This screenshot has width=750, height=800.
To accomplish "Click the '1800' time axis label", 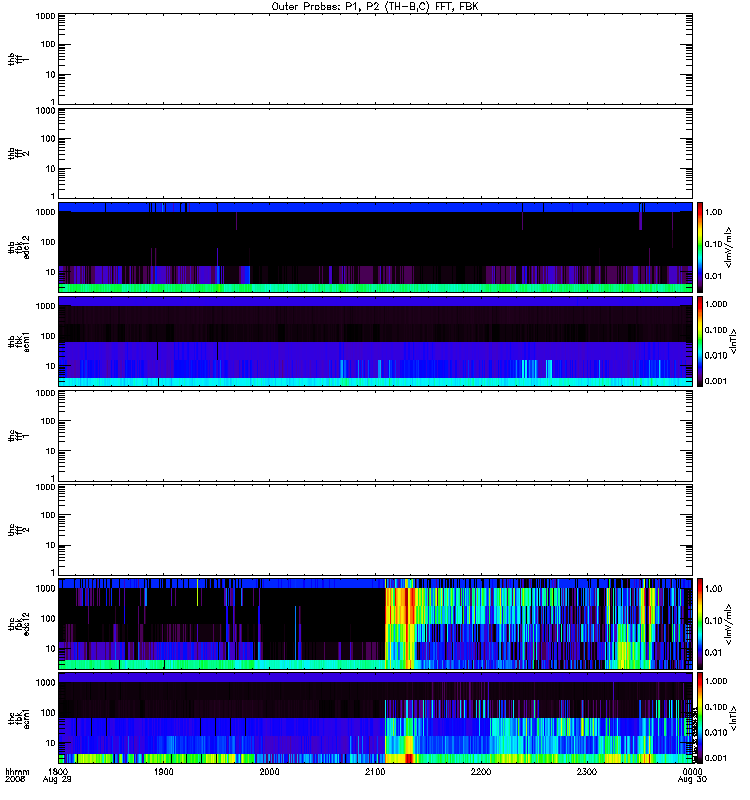I will click(58, 772).
